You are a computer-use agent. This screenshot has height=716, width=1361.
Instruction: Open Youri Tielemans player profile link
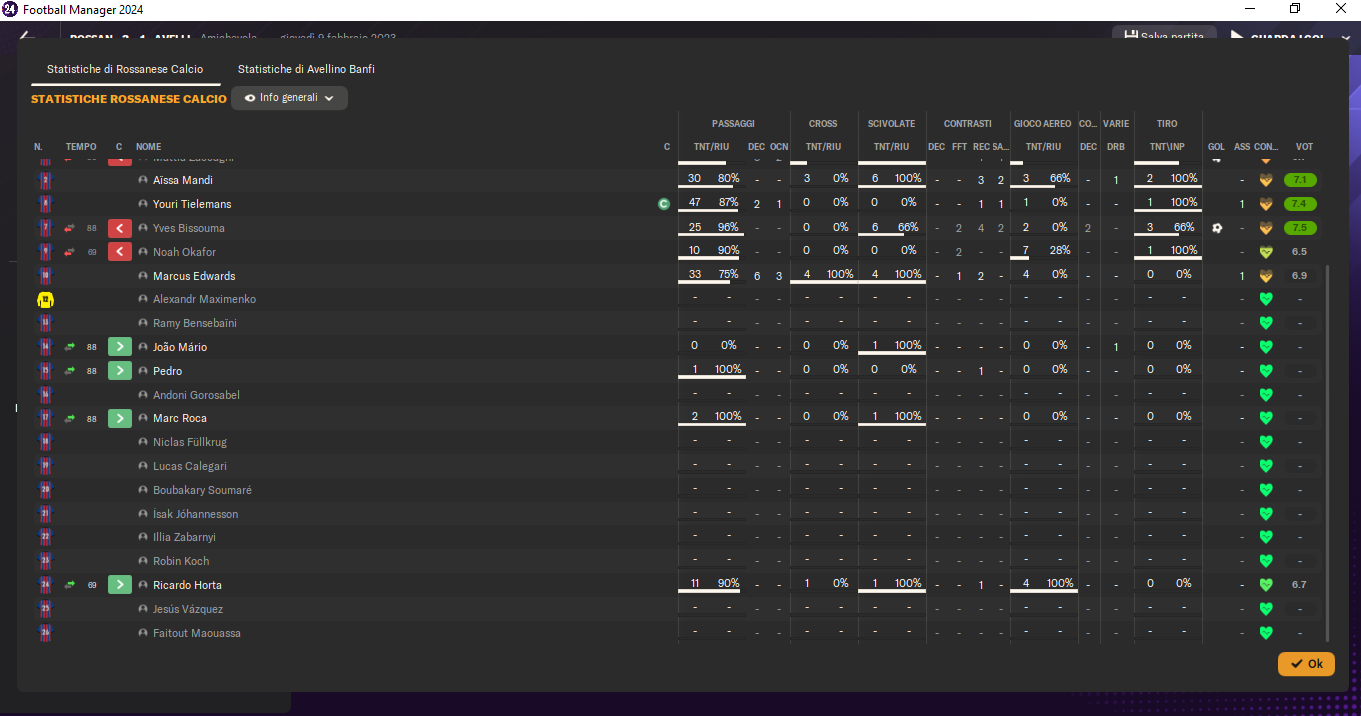[192, 204]
